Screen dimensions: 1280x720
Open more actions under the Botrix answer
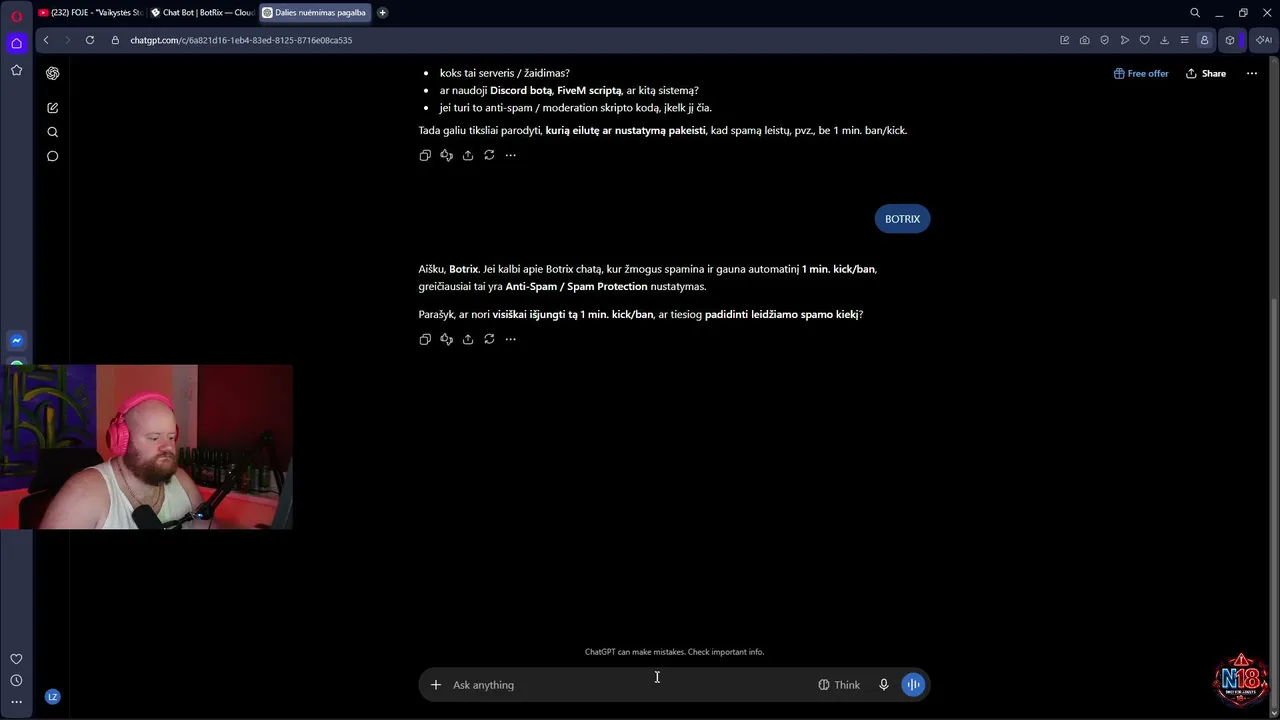[x=510, y=339]
